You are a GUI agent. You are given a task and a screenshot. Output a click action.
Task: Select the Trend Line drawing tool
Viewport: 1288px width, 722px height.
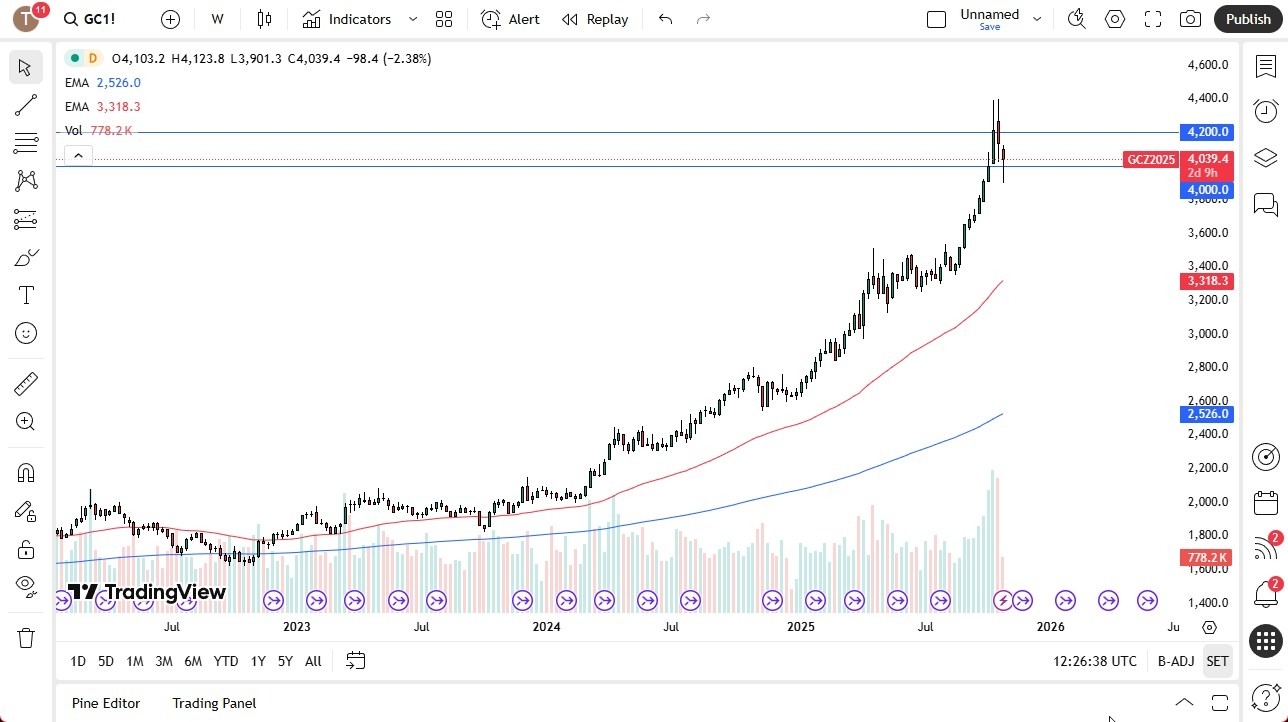[x=26, y=105]
